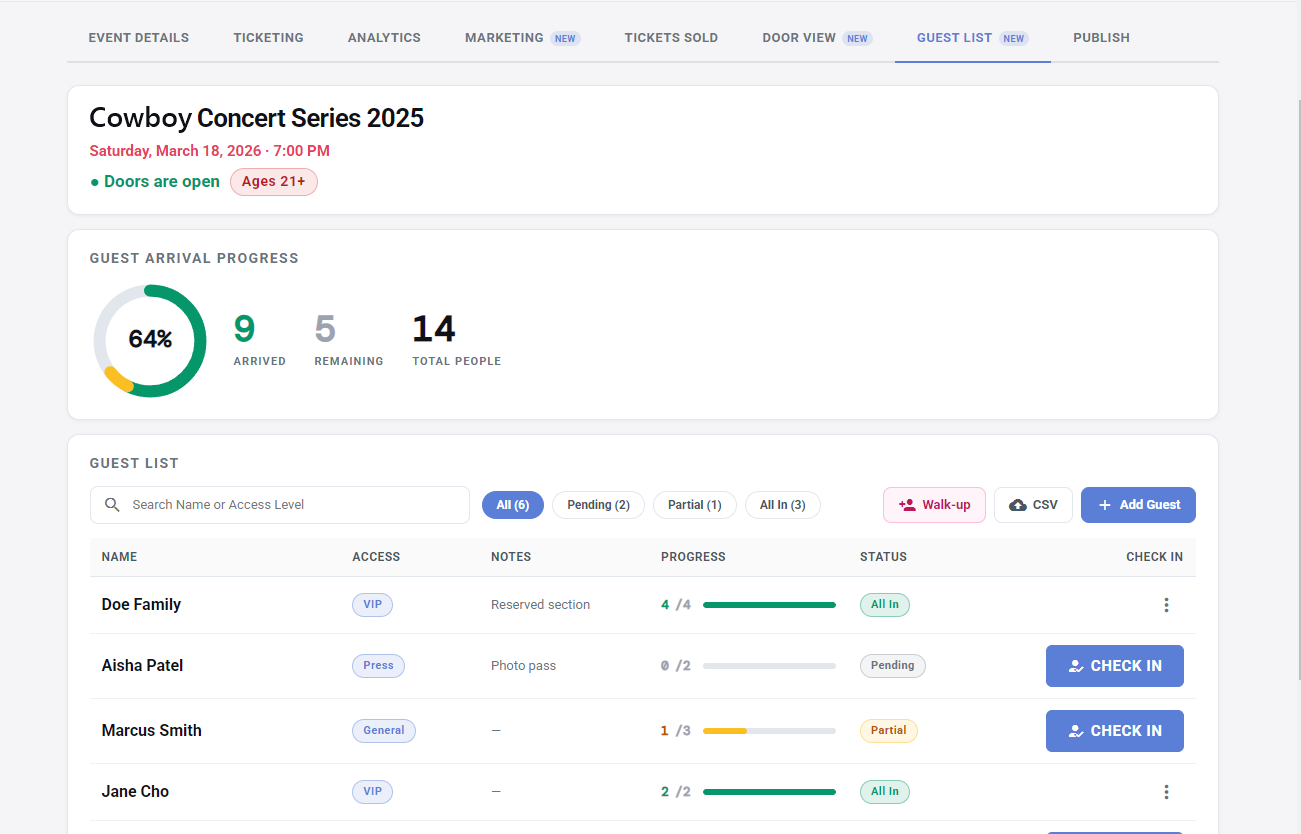Viewport: 1301px width, 834px height.
Task: Switch to the Event Details tab
Action: [139, 38]
